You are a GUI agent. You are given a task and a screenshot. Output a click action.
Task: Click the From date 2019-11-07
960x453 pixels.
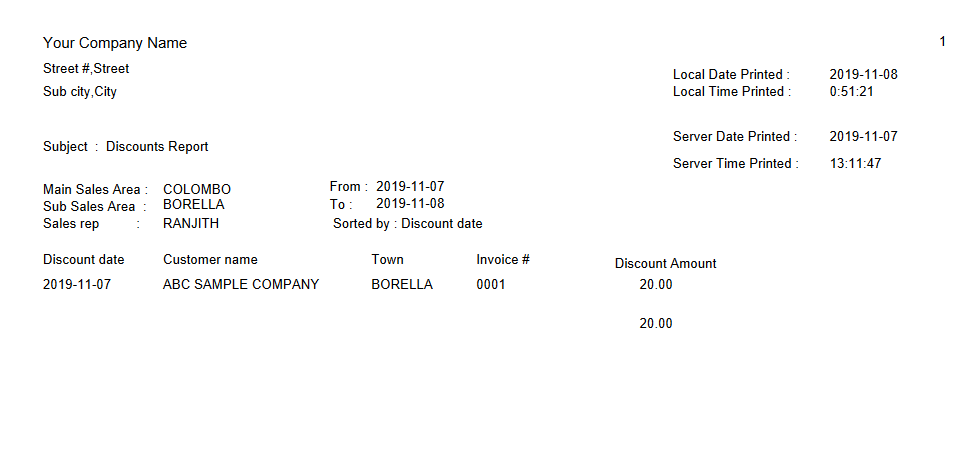click(x=410, y=186)
